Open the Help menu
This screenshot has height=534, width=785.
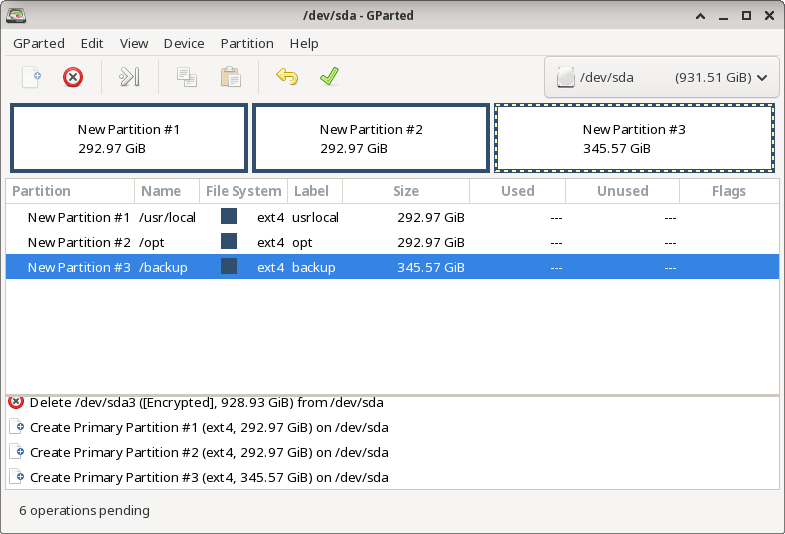click(304, 44)
